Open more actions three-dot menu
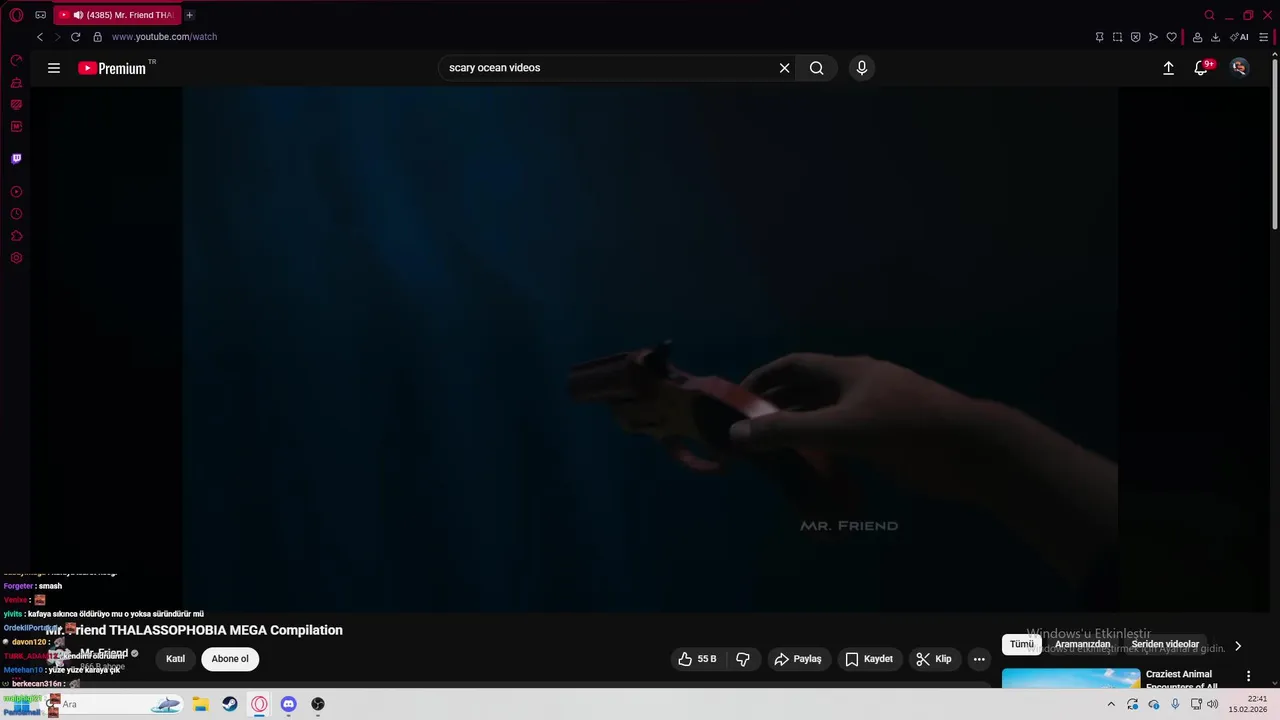 pyautogui.click(x=979, y=659)
